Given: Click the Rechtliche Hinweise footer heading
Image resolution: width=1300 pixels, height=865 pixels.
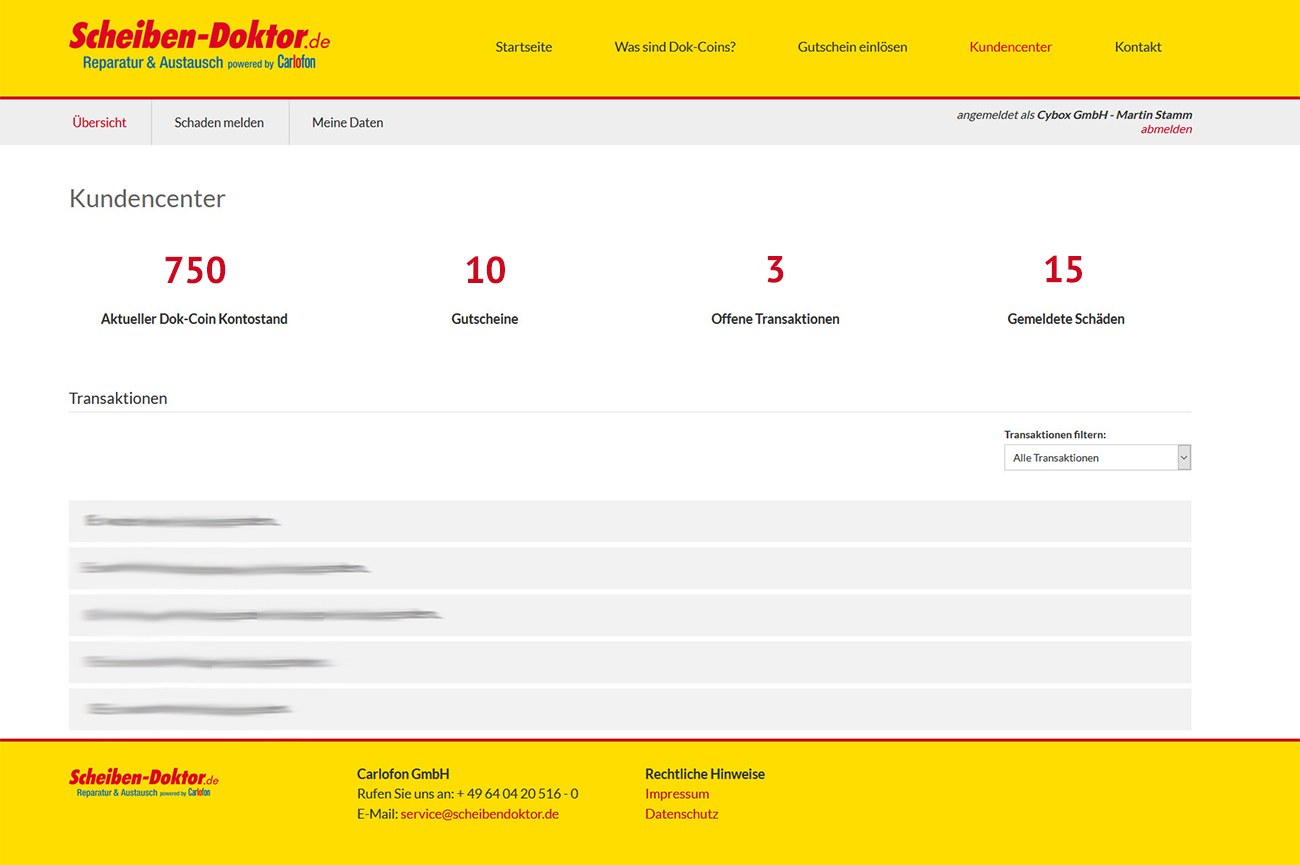Looking at the screenshot, I should click(705, 774).
